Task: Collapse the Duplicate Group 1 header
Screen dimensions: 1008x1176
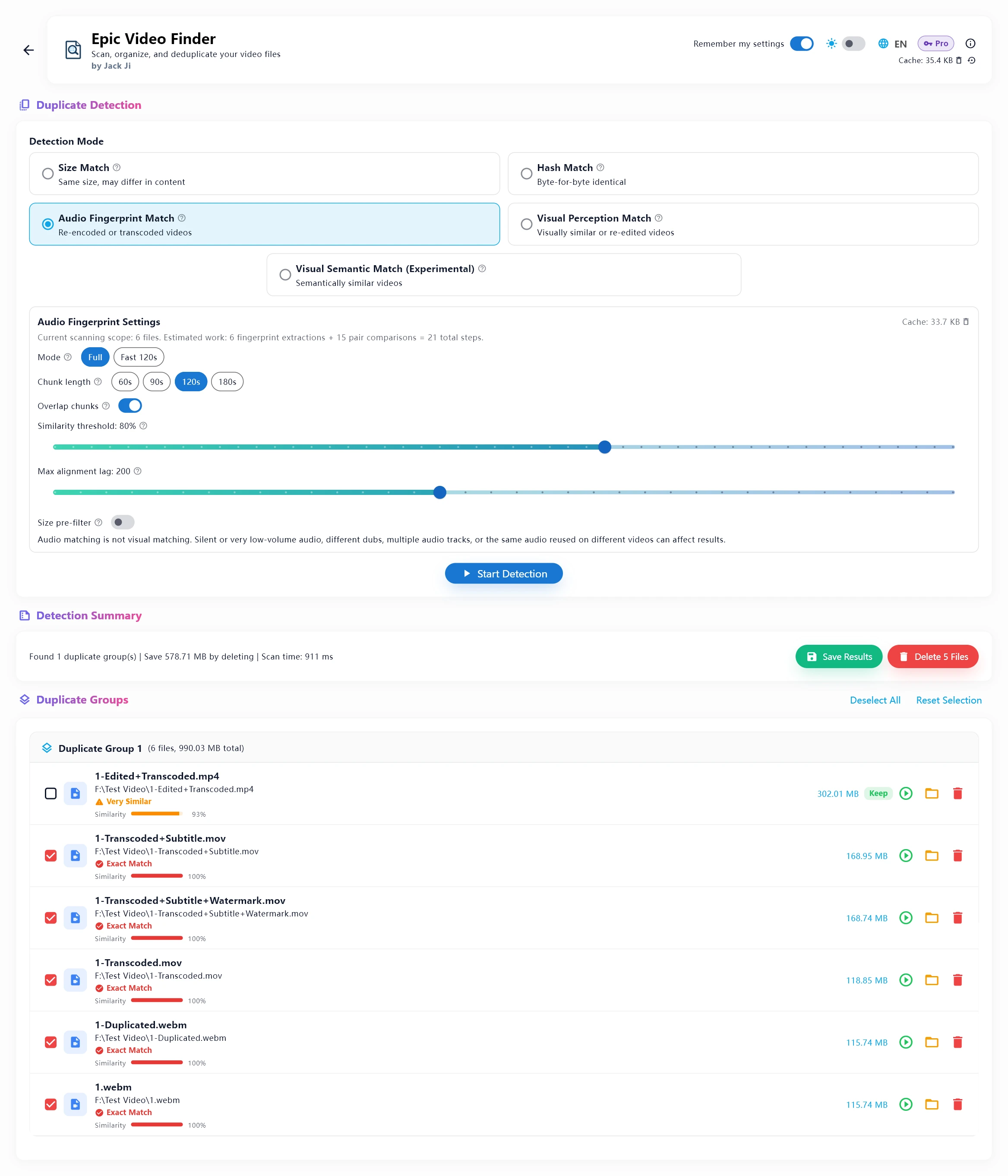Action: pos(504,748)
